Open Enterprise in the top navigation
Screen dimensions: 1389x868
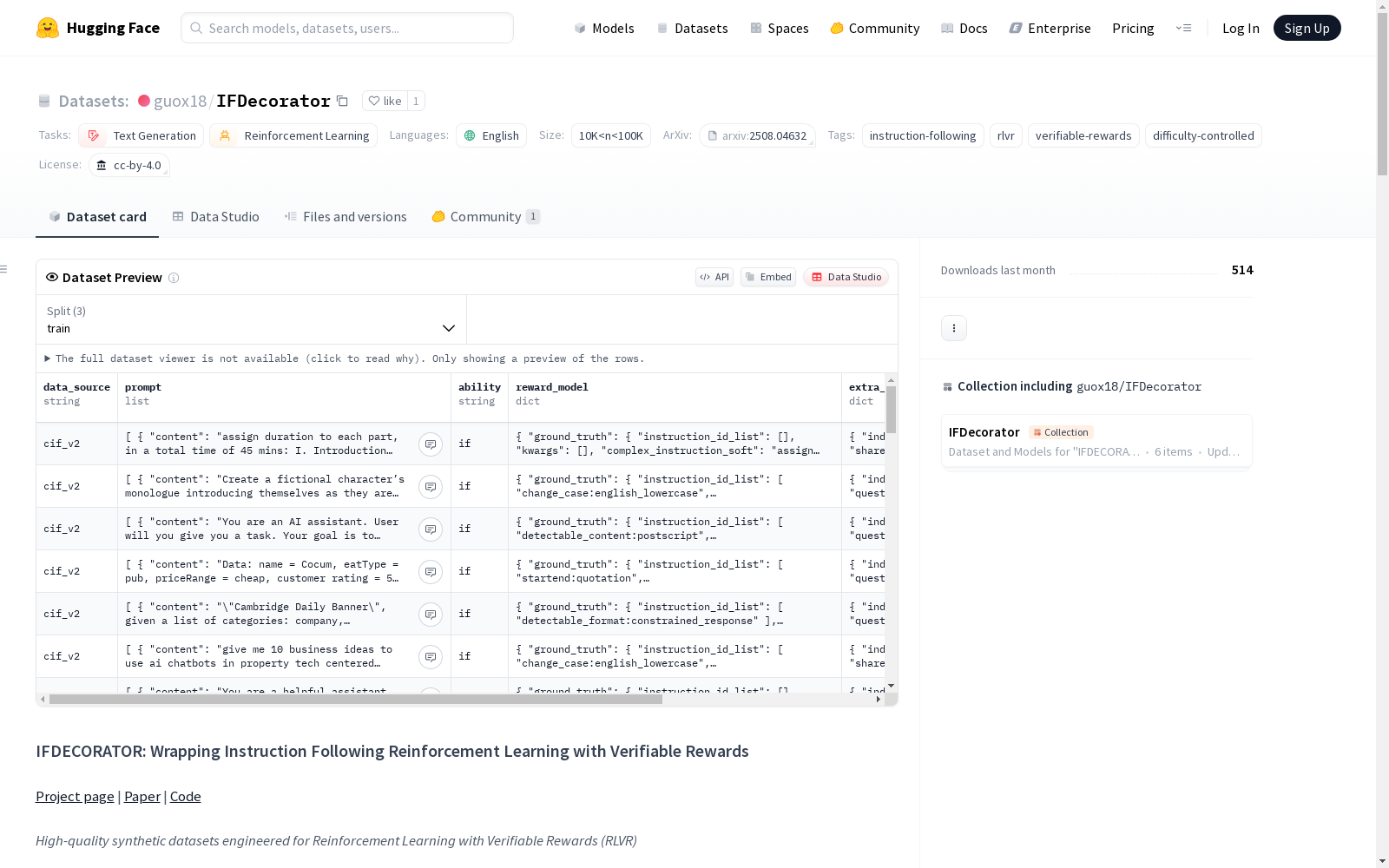(1050, 28)
